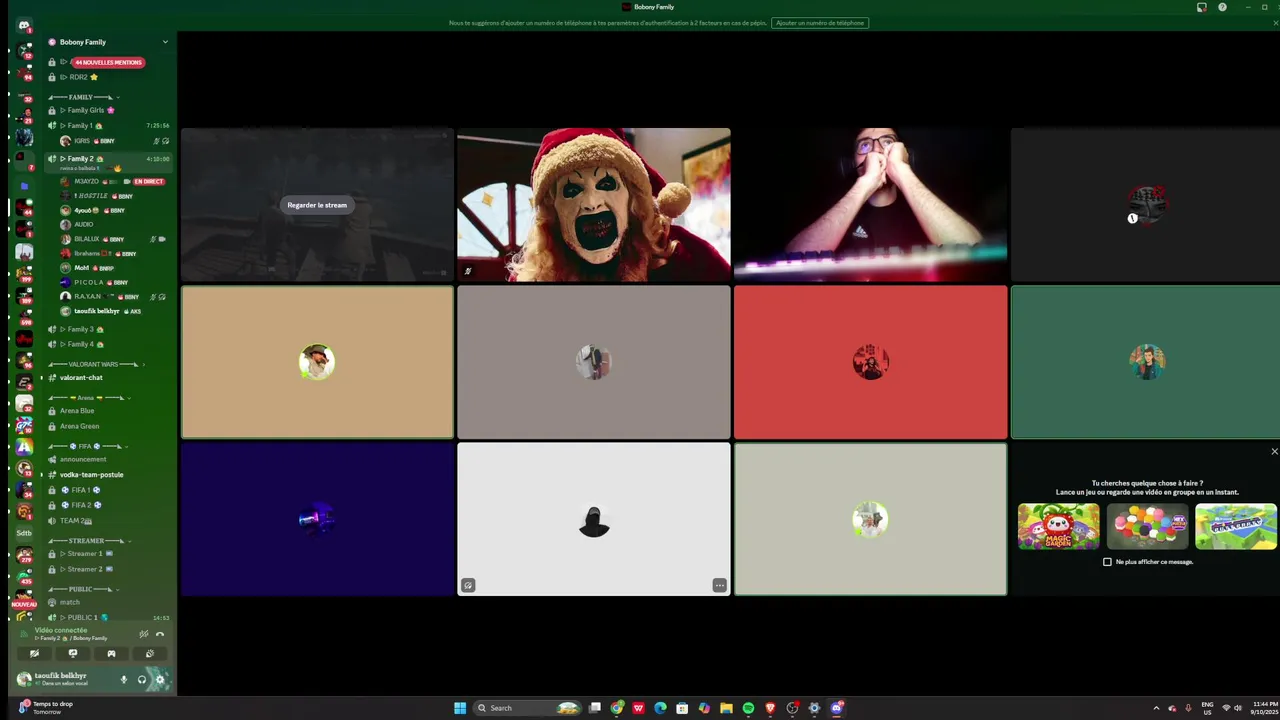
Task: Select the Santa clown video tile
Action: tap(594, 205)
